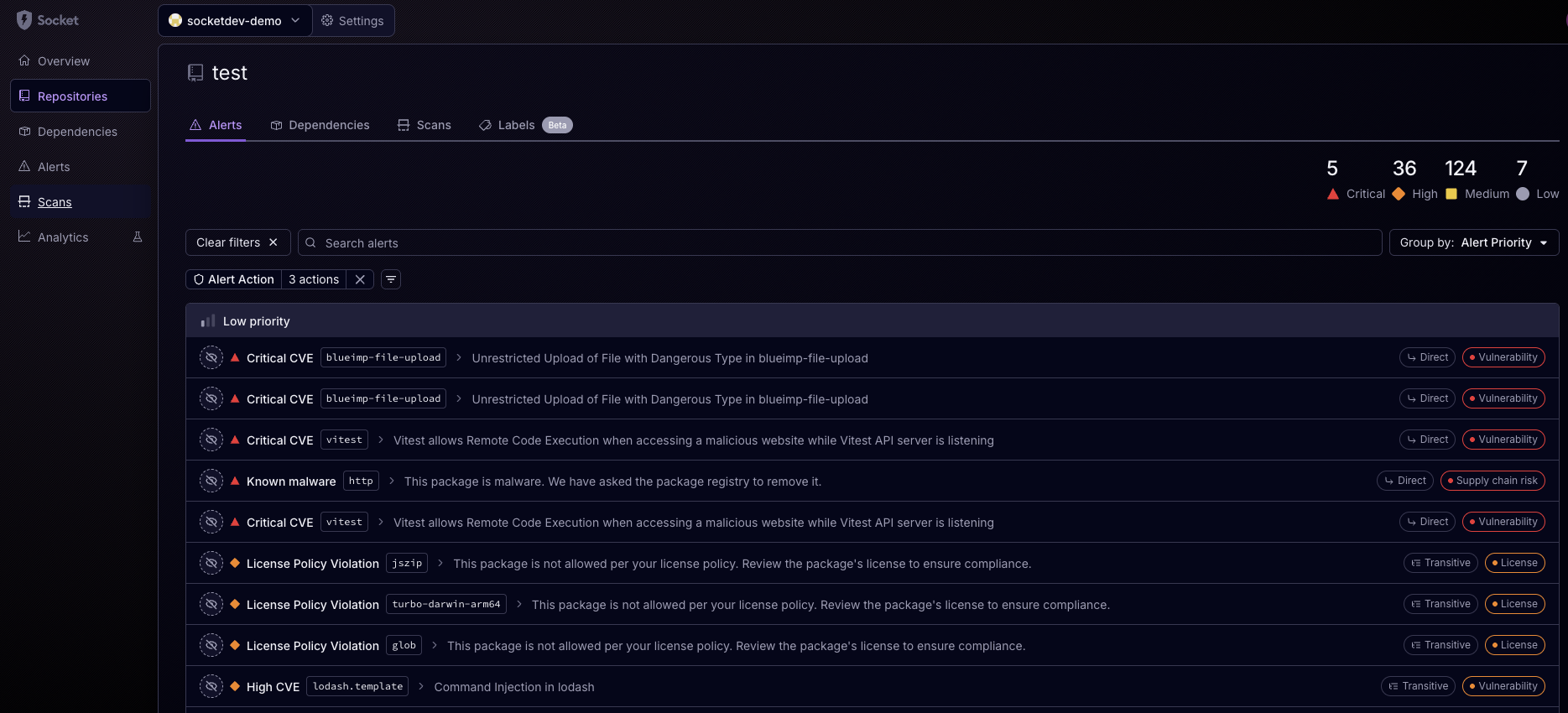Expand chevron next to http package
Screen dimensions: 1568x713
click(392, 481)
